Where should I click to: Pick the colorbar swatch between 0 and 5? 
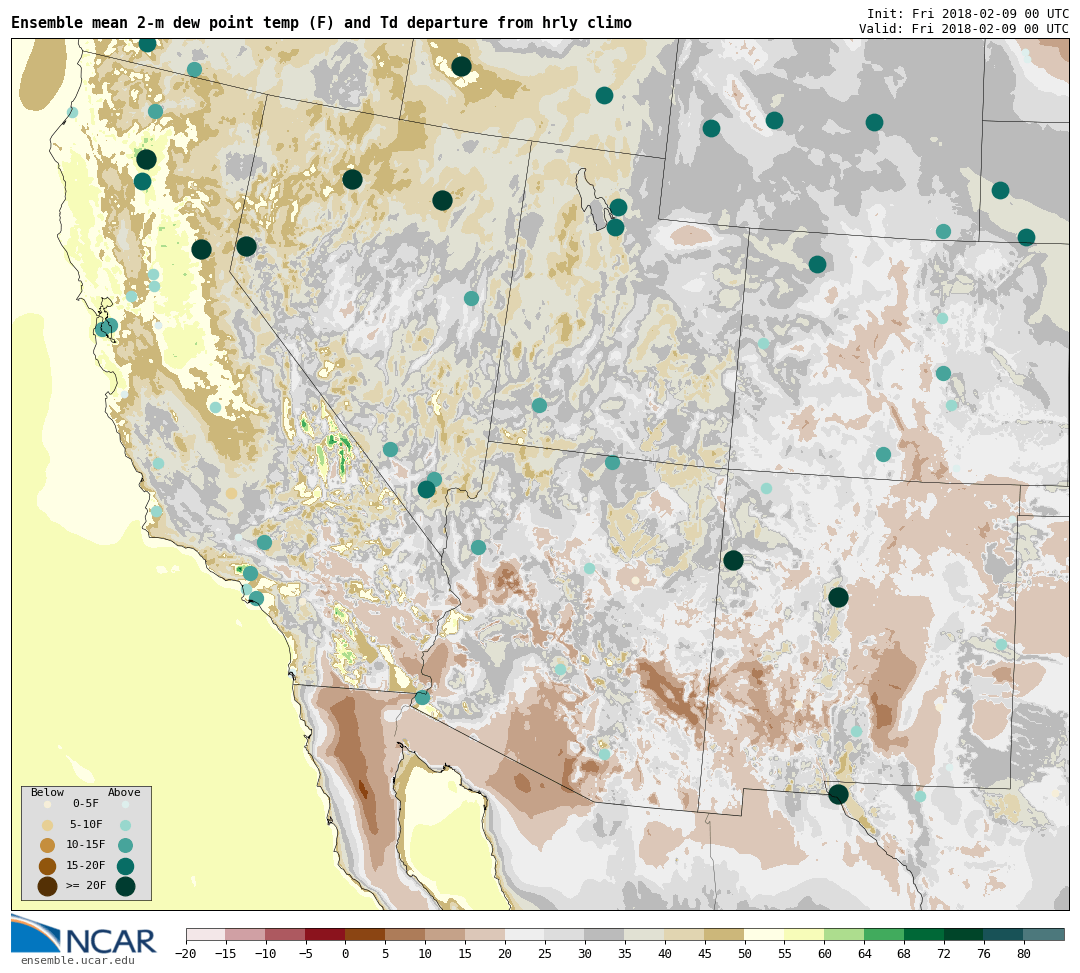[365, 935]
